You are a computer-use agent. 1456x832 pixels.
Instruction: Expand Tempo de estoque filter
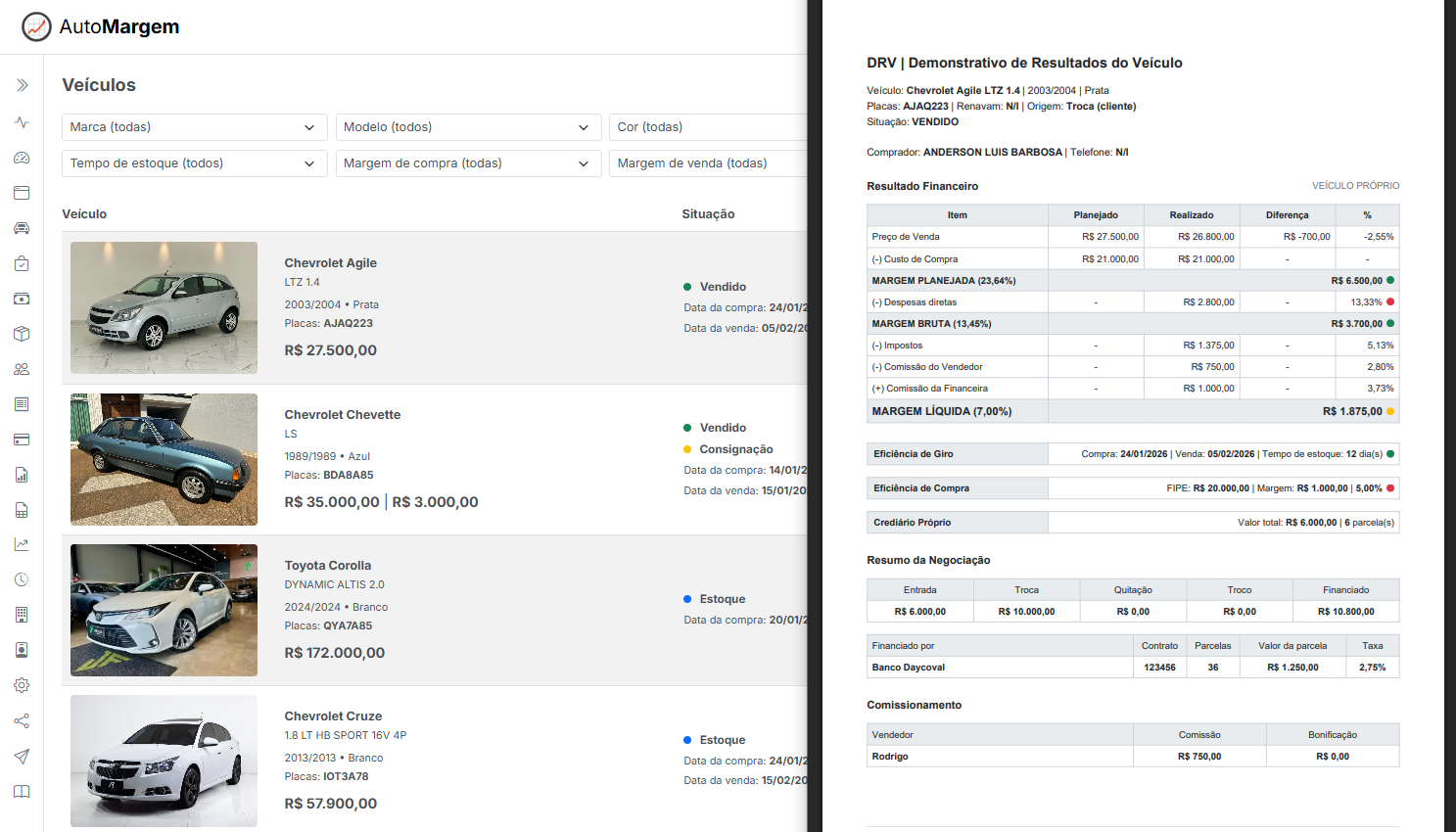coord(193,163)
